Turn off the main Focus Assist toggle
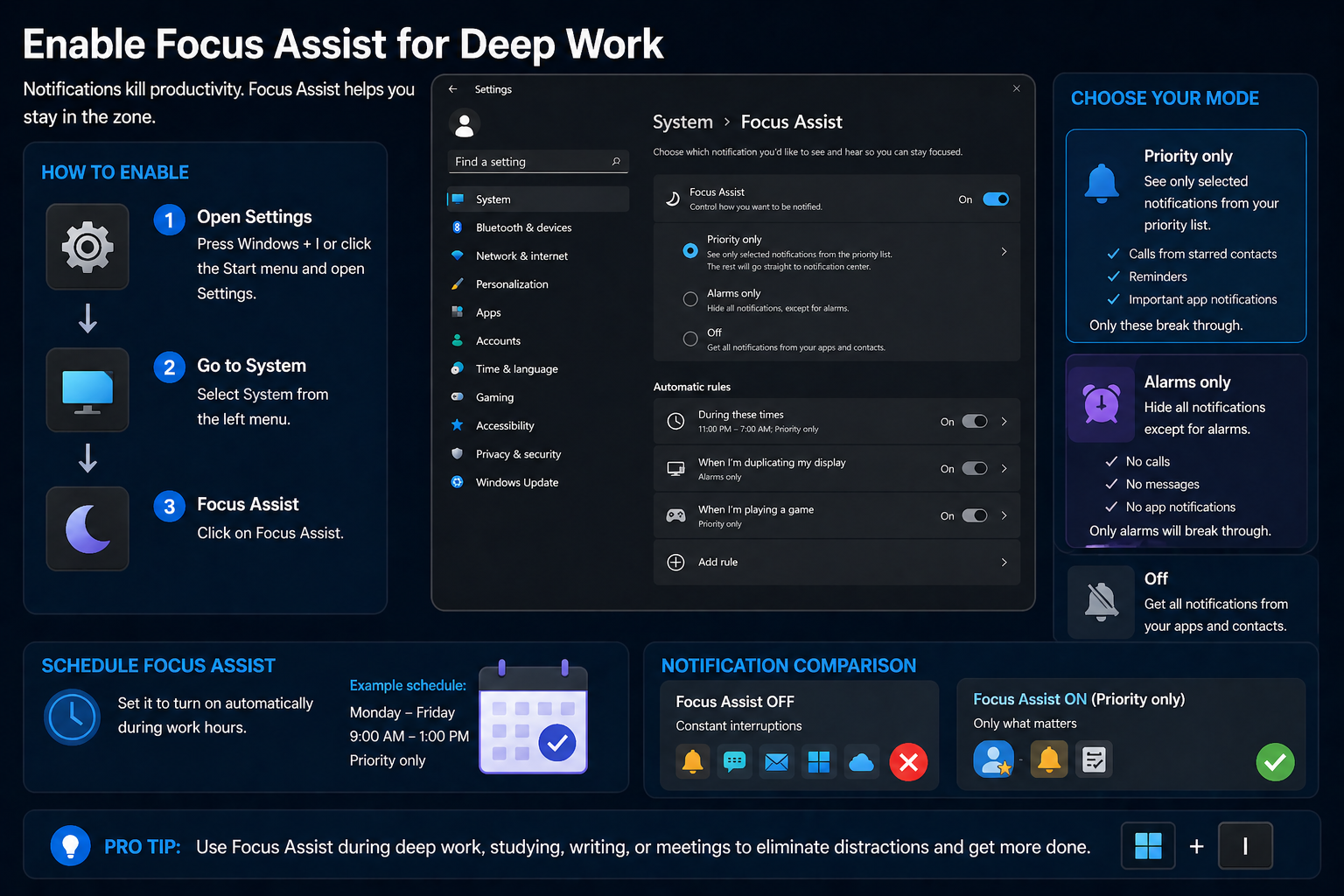1344x896 pixels. pyautogui.click(x=996, y=199)
